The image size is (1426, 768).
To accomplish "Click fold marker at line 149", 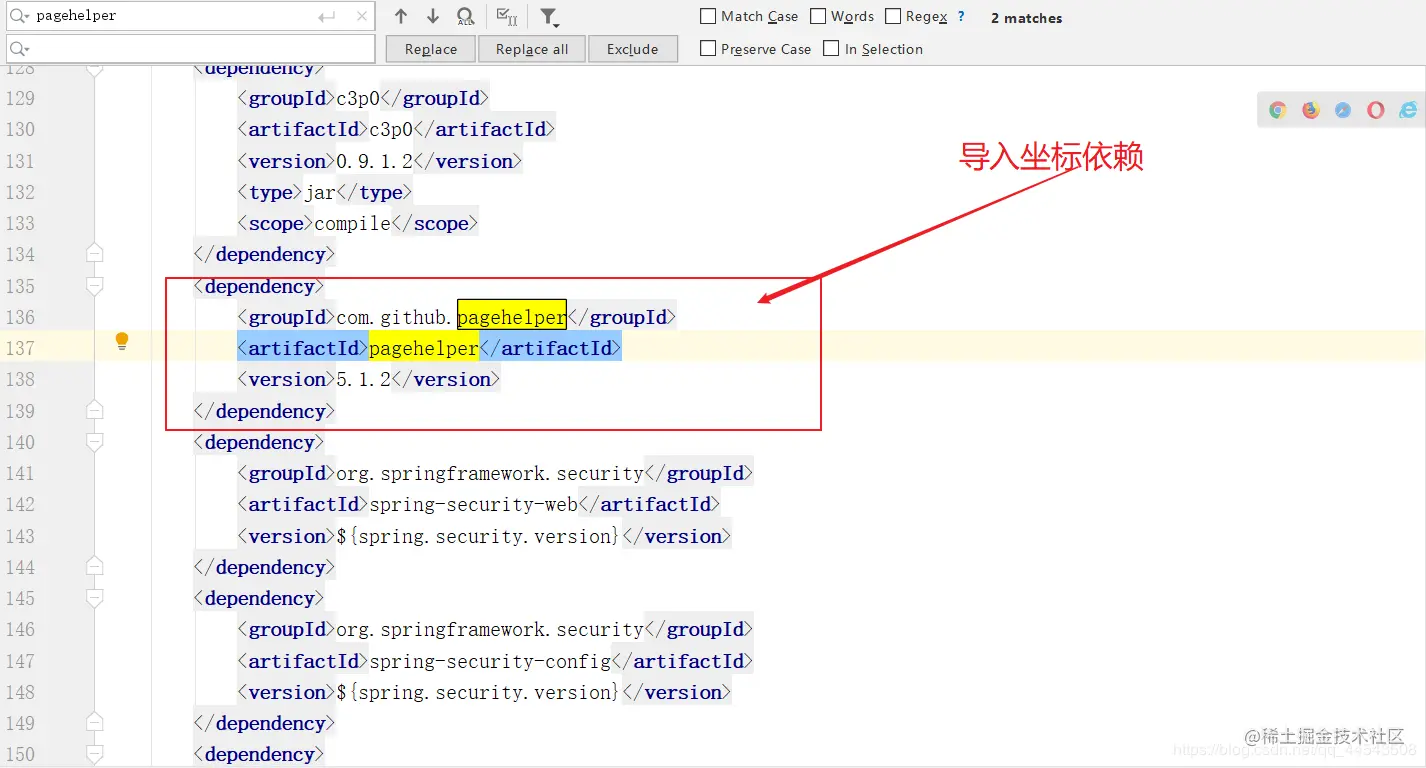I will pos(95,722).
